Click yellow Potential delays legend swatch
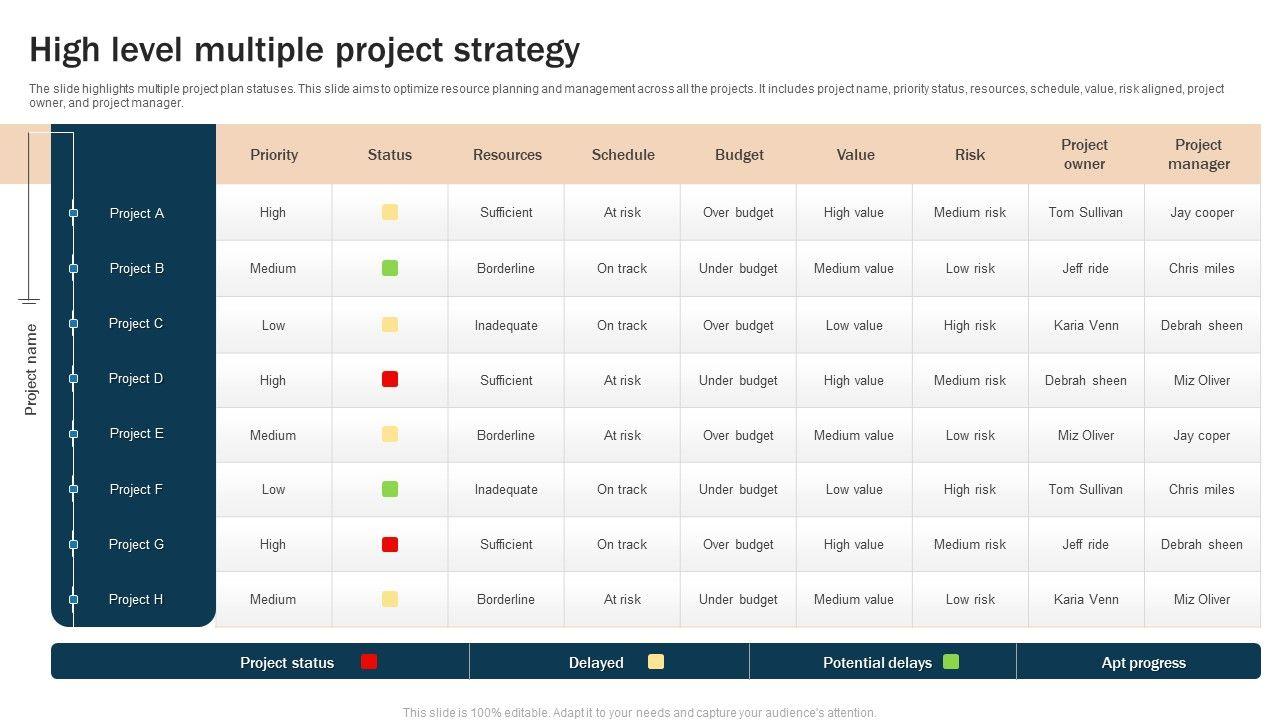Screen dimensions: 1280x720 tap(656, 661)
